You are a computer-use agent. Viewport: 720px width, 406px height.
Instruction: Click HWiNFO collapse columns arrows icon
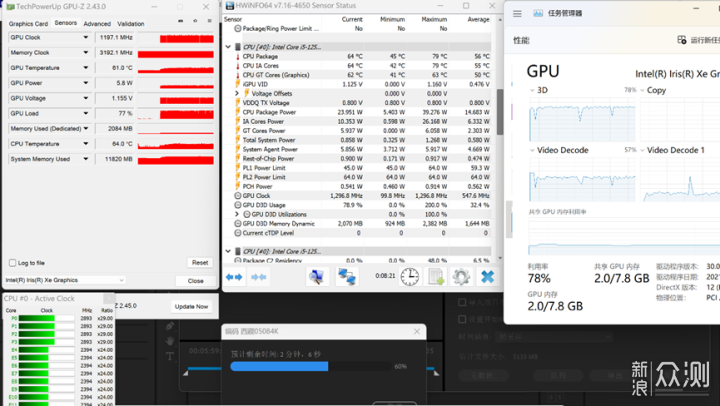[x=259, y=277]
